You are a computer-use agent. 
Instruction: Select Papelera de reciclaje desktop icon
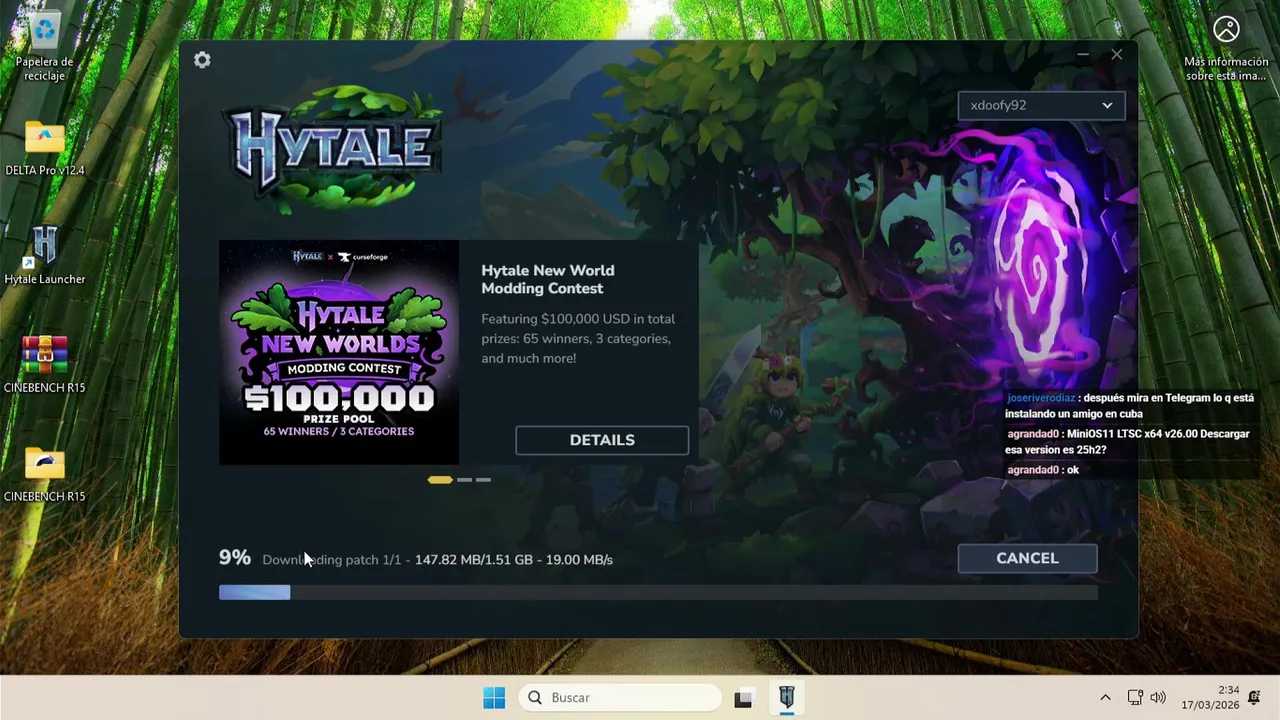(45, 47)
